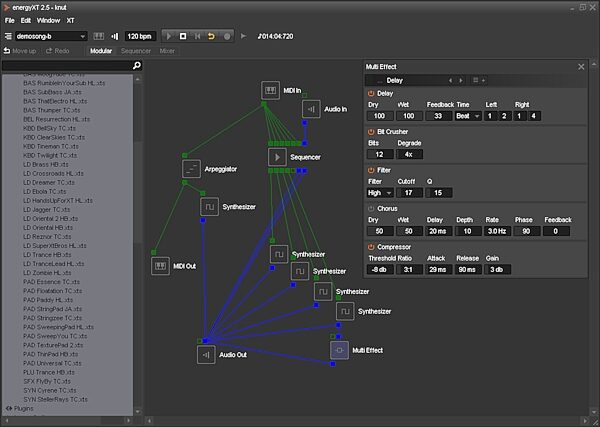This screenshot has height=427, width=600.
Task: Open the Delay Time Beat dropdown
Action: [x=468, y=116]
